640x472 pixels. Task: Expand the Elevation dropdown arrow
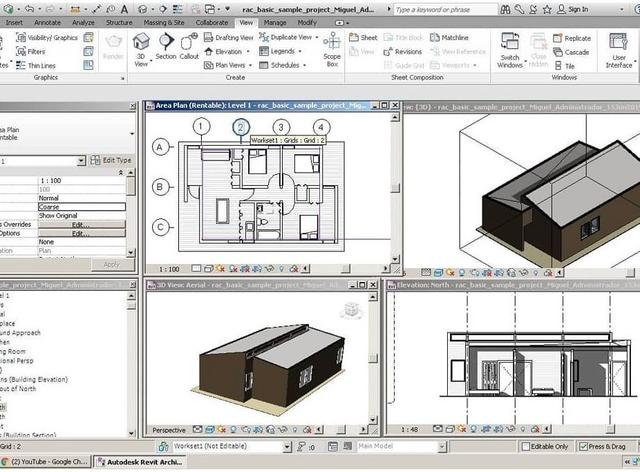point(248,51)
